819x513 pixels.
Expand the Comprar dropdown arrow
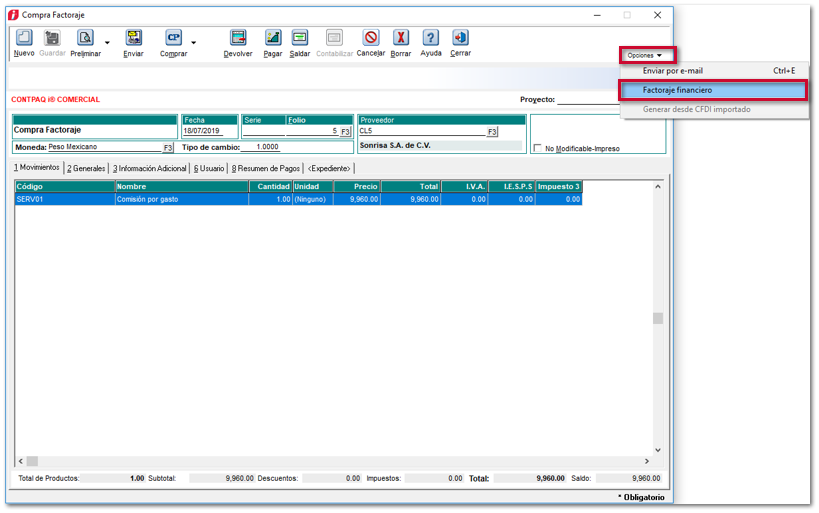click(193, 43)
